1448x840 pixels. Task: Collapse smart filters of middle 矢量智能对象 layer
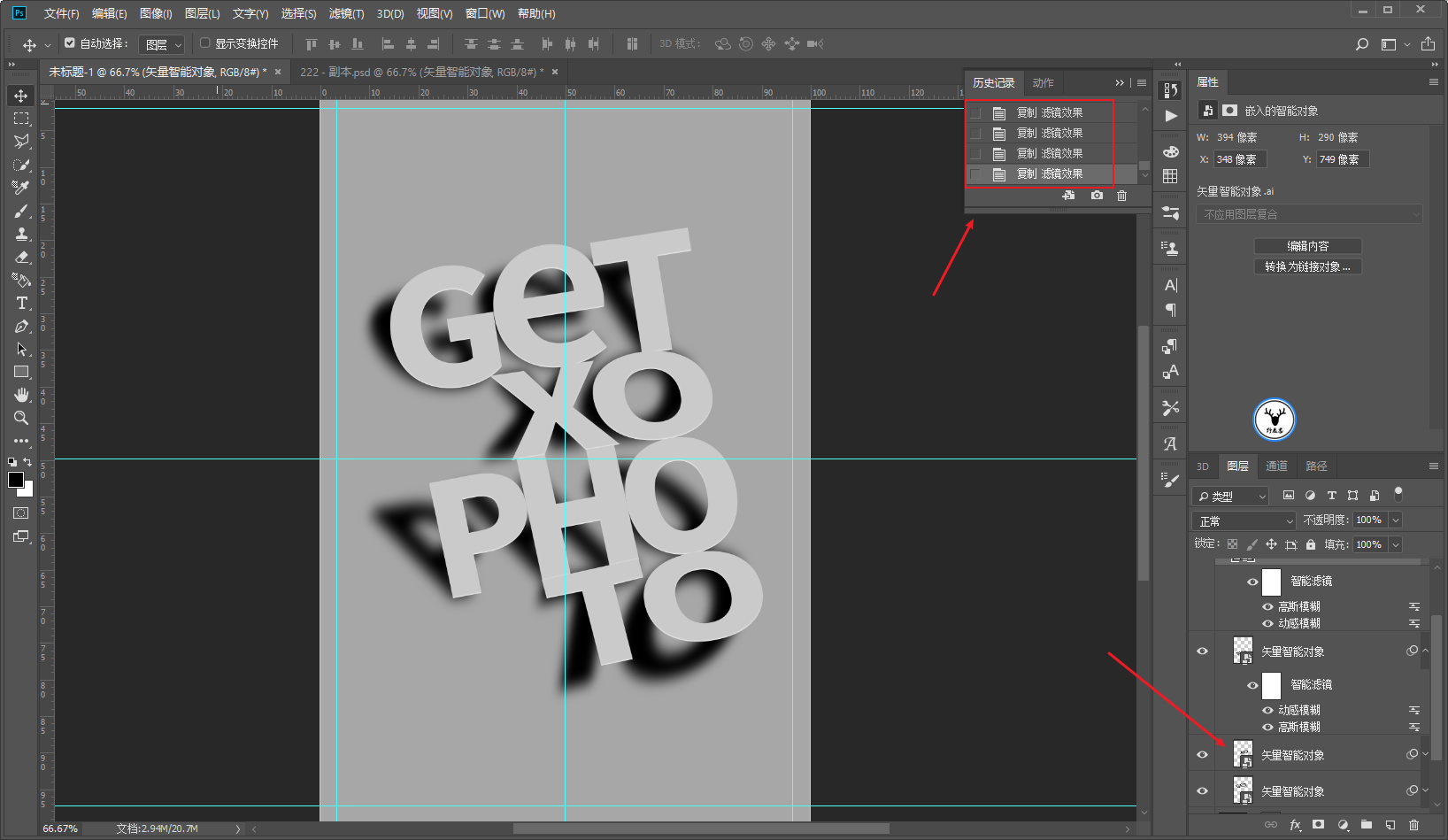(1425, 651)
